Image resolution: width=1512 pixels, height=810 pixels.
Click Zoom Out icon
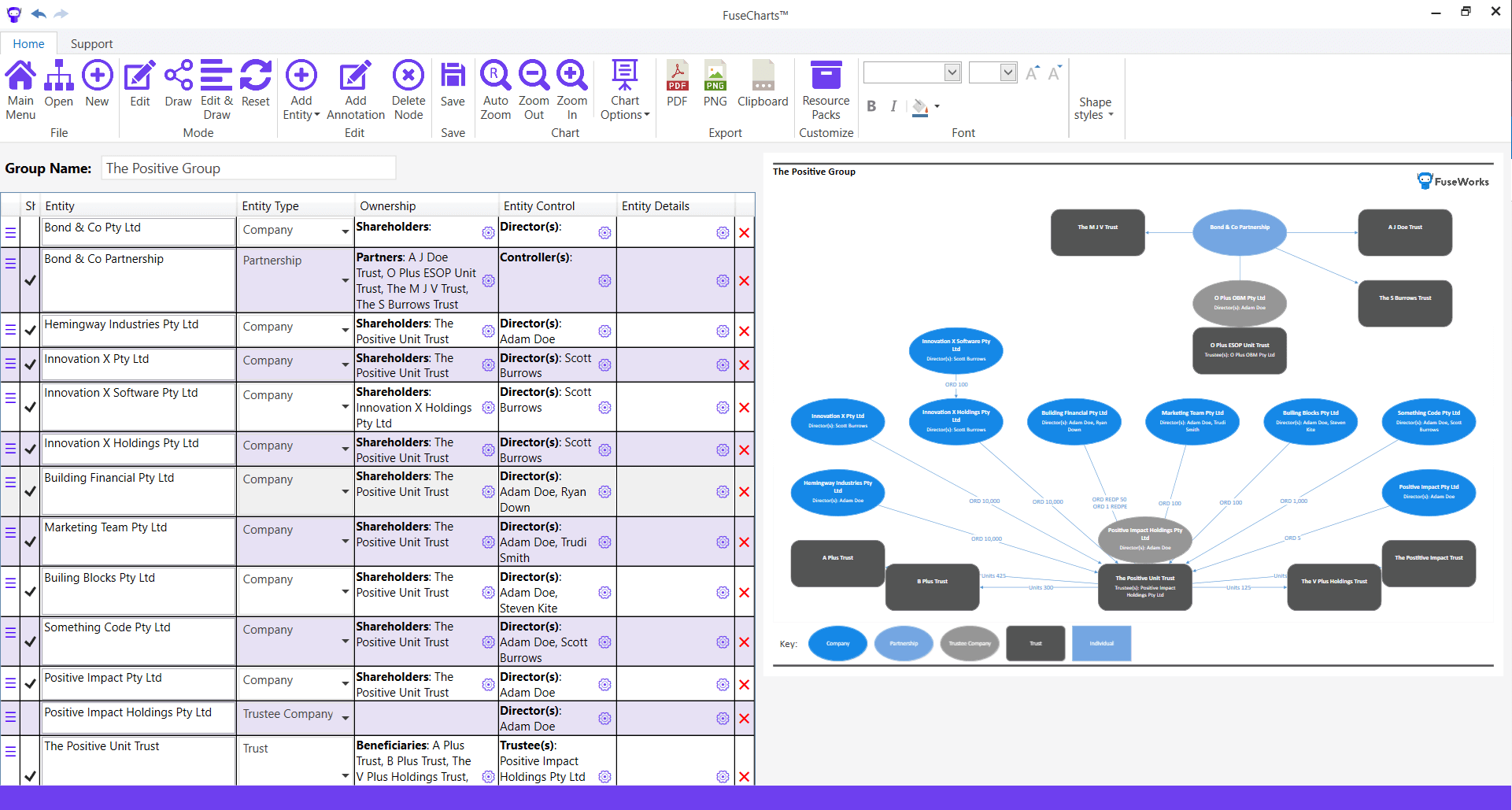click(x=534, y=90)
